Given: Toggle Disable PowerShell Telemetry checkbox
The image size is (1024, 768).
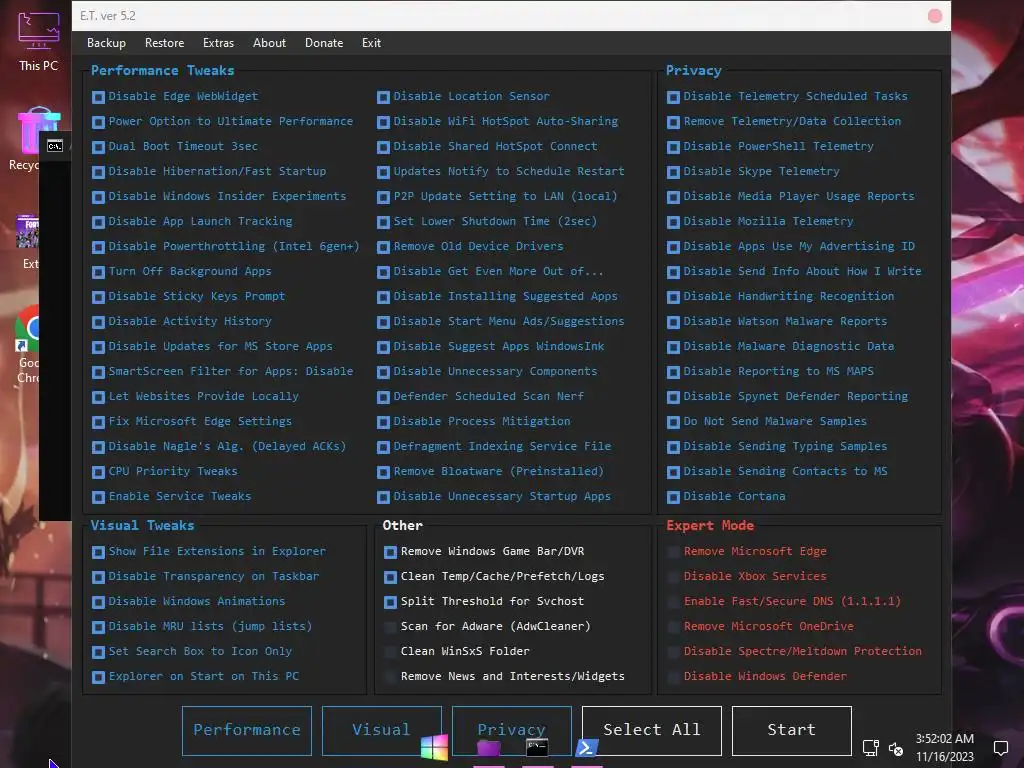Looking at the screenshot, I should 673,147.
